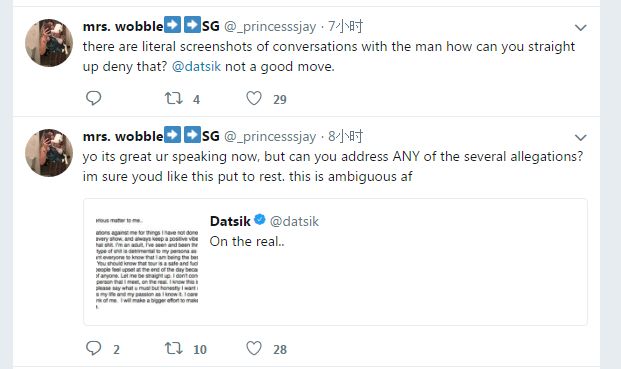
Task: Expand options for the 8小时 tweet
Action: [581, 137]
